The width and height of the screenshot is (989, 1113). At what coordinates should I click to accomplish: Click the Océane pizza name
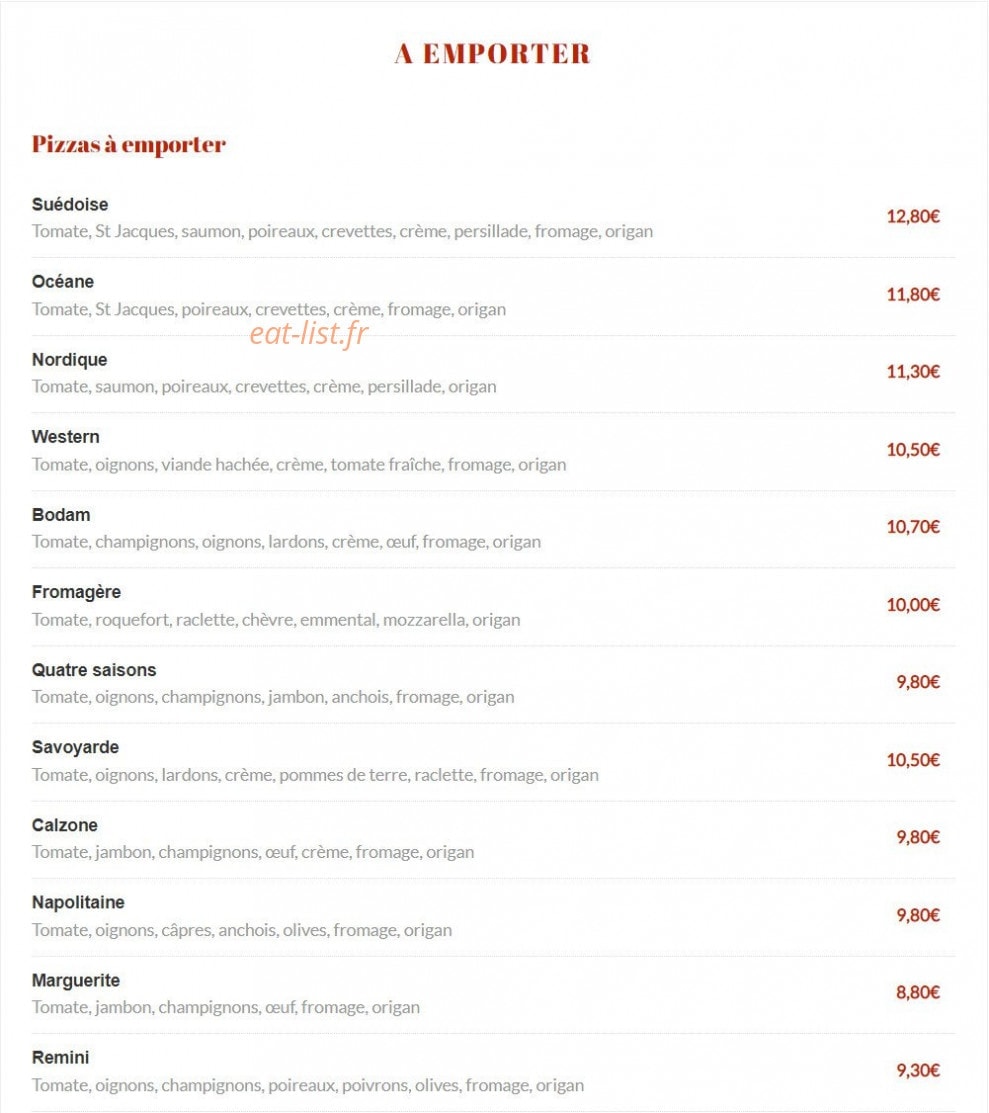(62, 282)
